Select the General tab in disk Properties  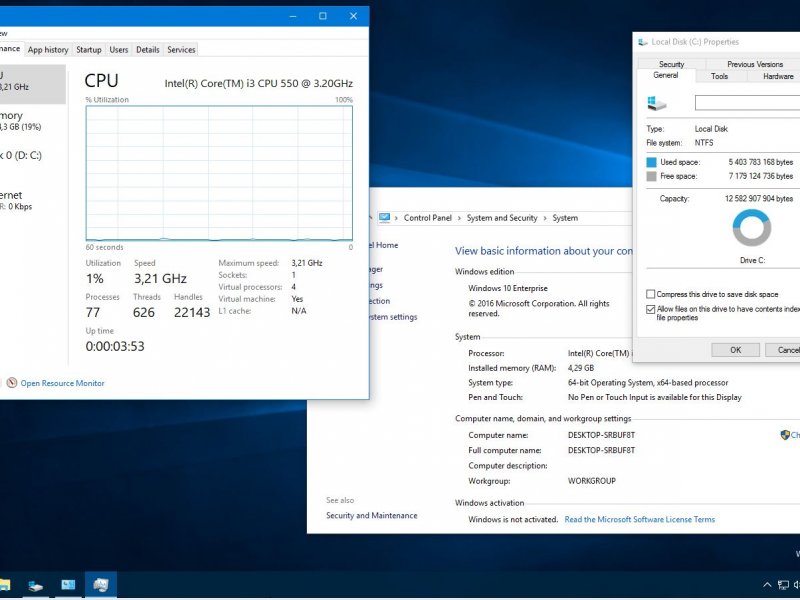click(x=666, y=76)
